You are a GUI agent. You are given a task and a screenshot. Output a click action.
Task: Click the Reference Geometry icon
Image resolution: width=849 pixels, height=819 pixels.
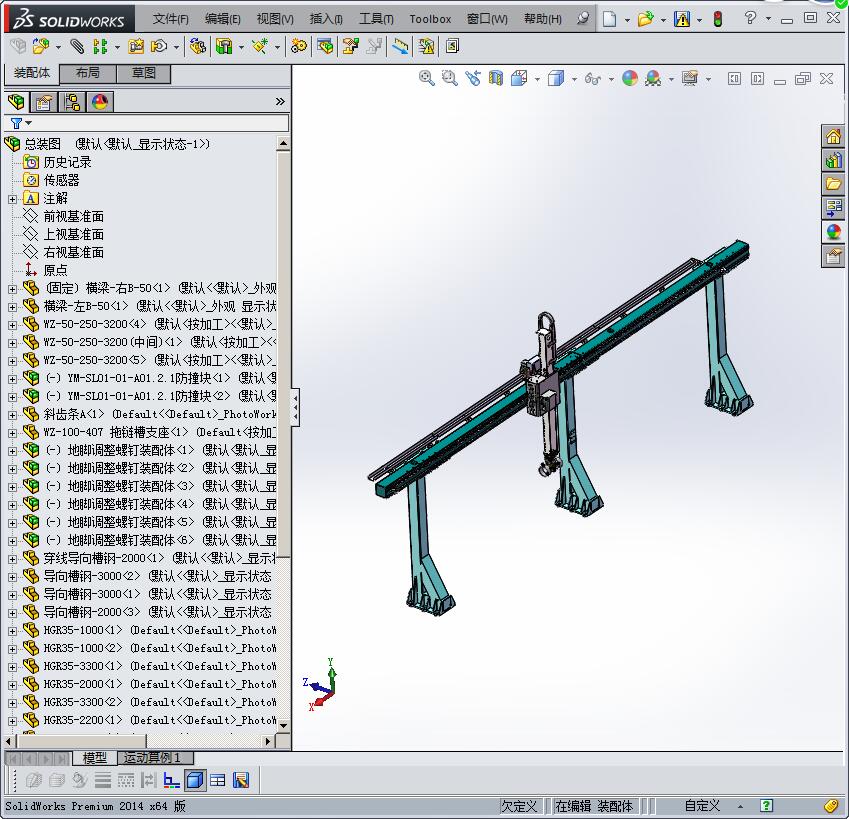pos(259,47)
